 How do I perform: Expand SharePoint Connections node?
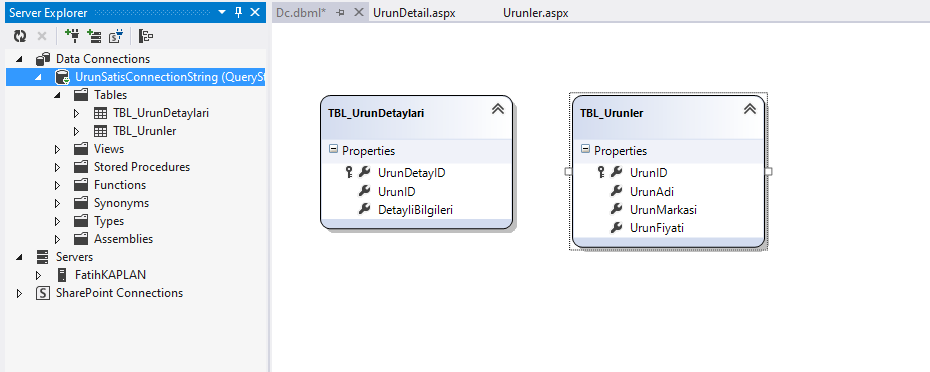tap(20, 293)
